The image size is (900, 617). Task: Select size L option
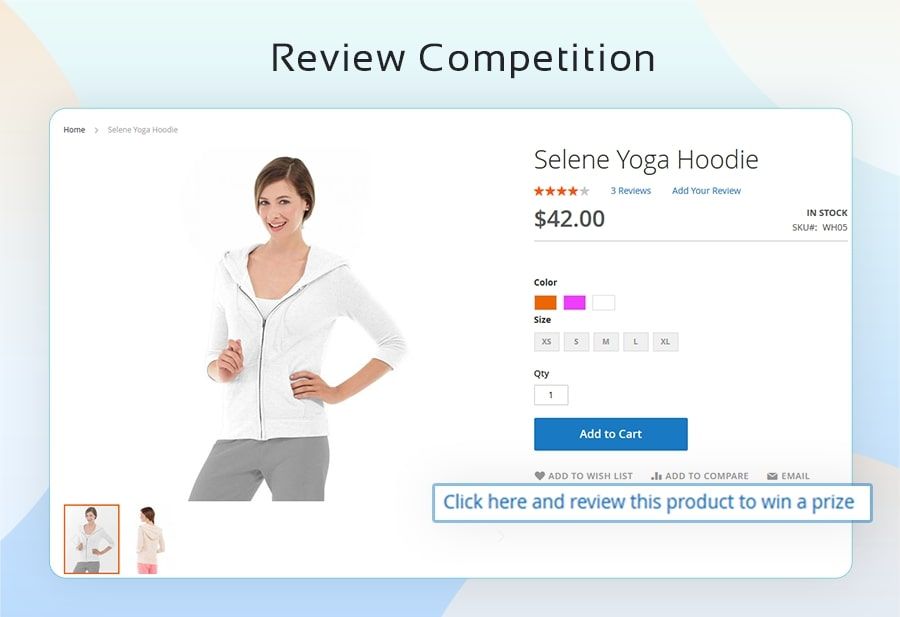635,342
